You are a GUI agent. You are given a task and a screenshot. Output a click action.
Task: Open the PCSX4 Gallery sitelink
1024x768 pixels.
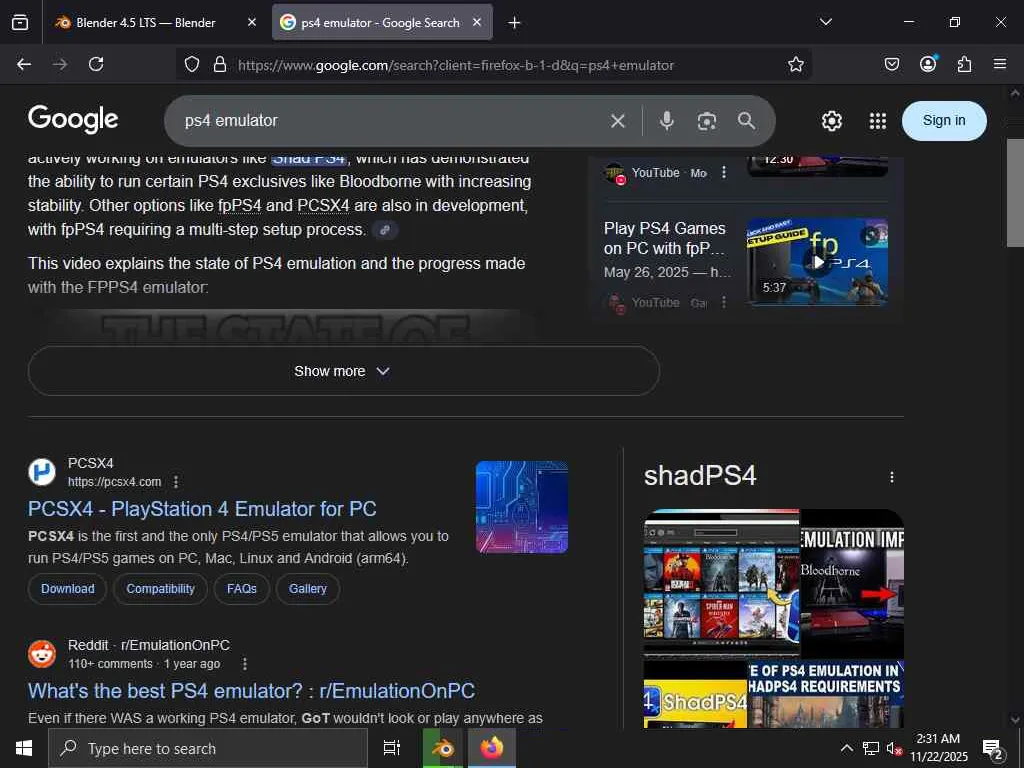tap(308, 588)
